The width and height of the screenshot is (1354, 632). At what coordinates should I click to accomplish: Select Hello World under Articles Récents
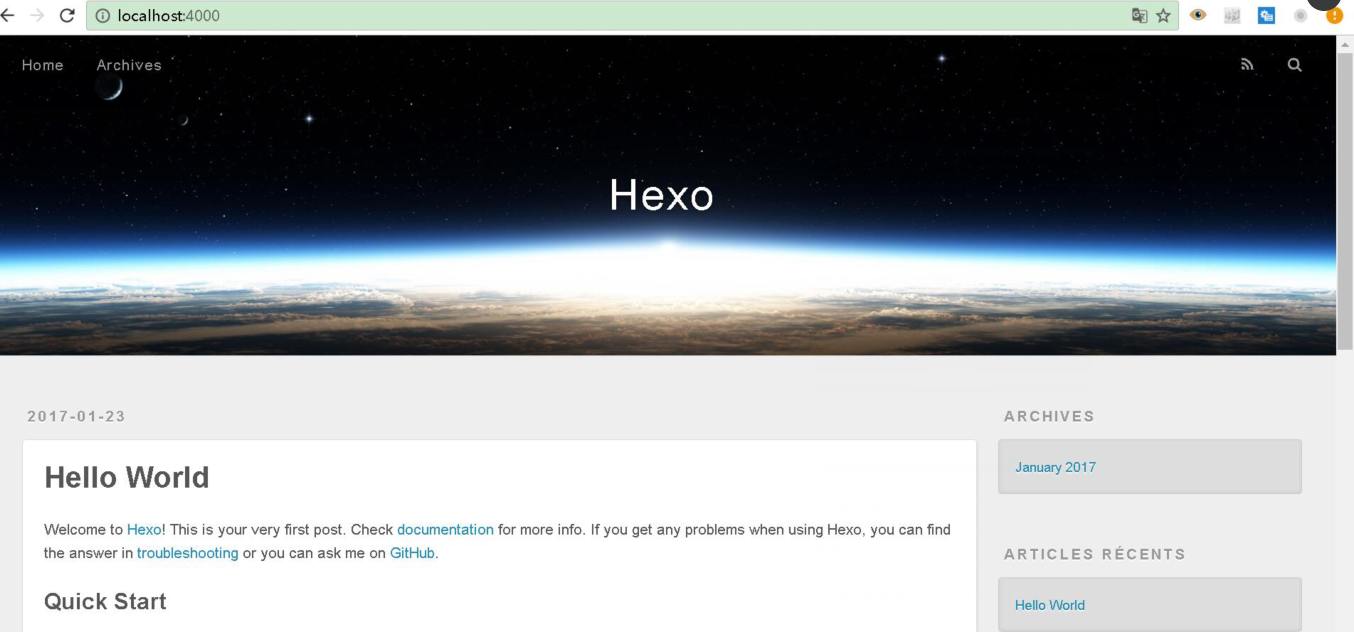pyautogui.click(x=1049, y=605)
